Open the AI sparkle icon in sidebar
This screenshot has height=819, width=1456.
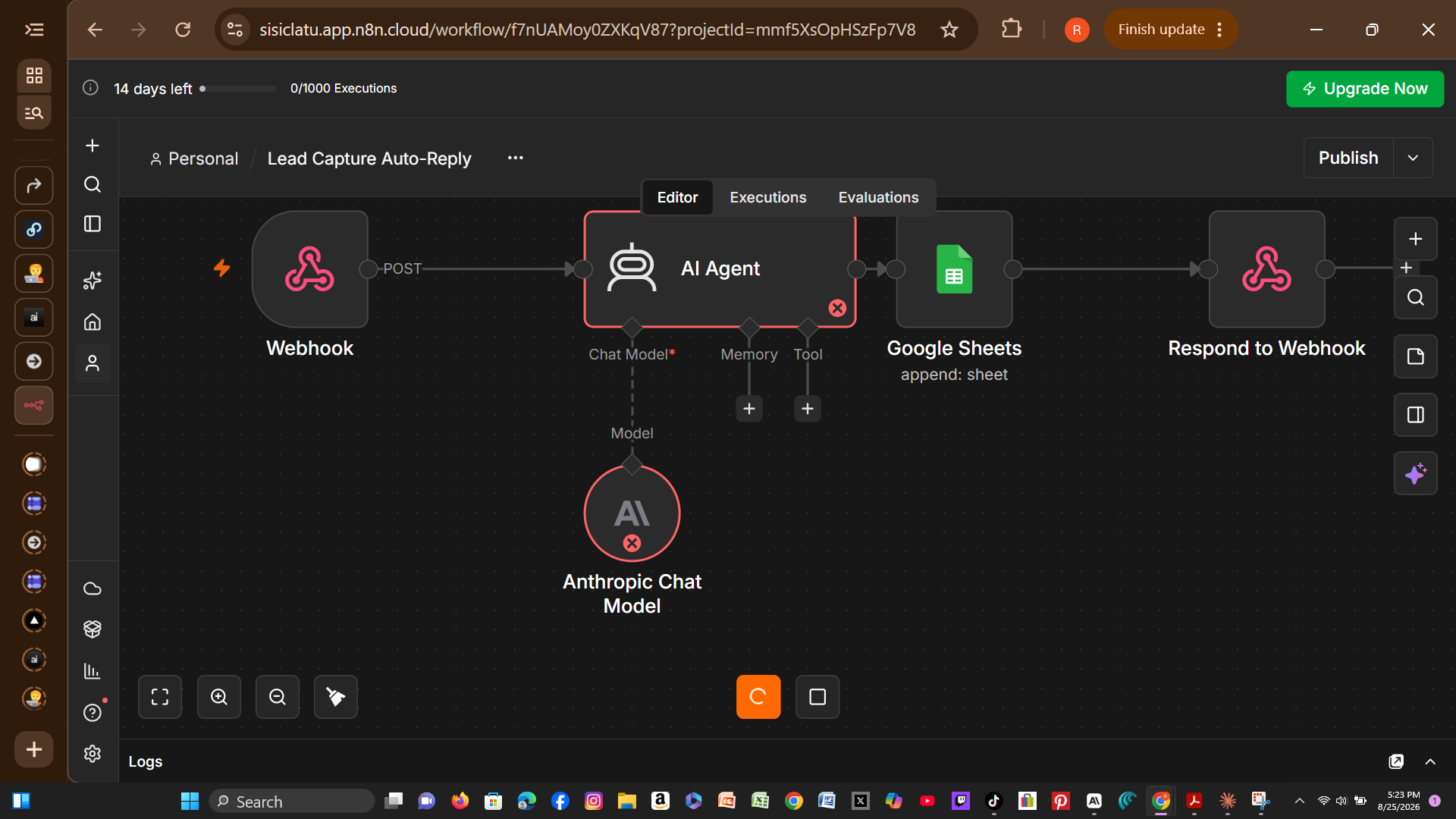coord(93,281)
